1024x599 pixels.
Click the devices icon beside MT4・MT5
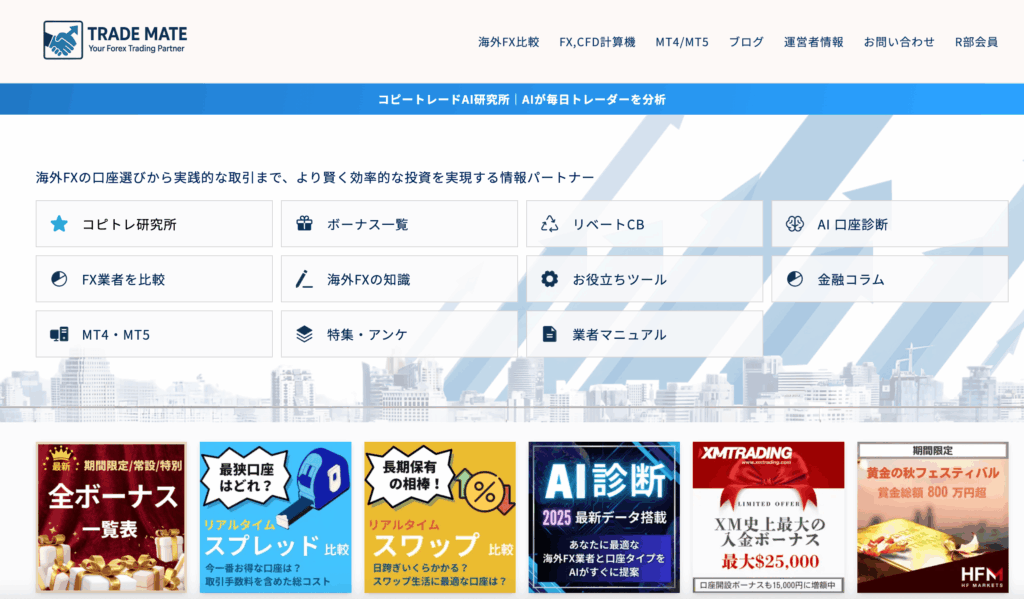point(59,334)
